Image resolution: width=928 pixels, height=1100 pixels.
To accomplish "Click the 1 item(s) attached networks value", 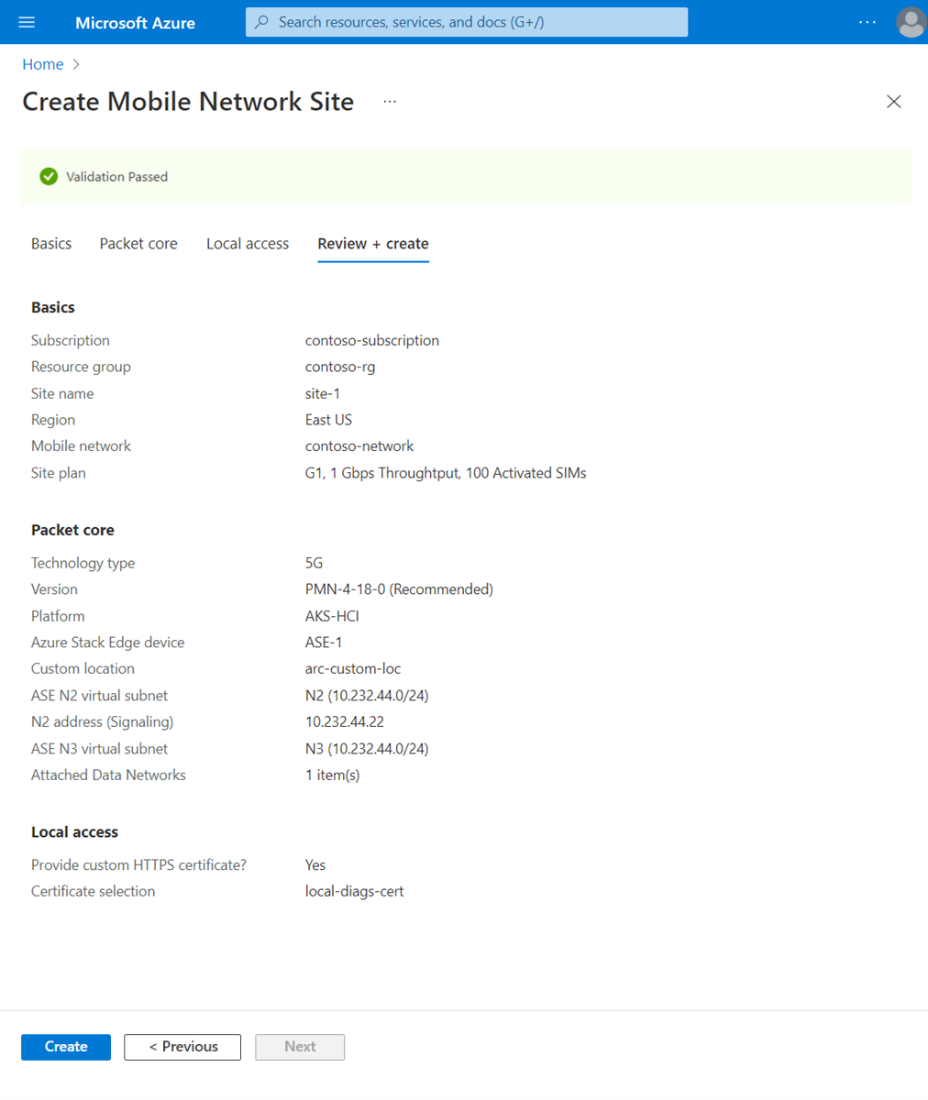I will (332, 776).
